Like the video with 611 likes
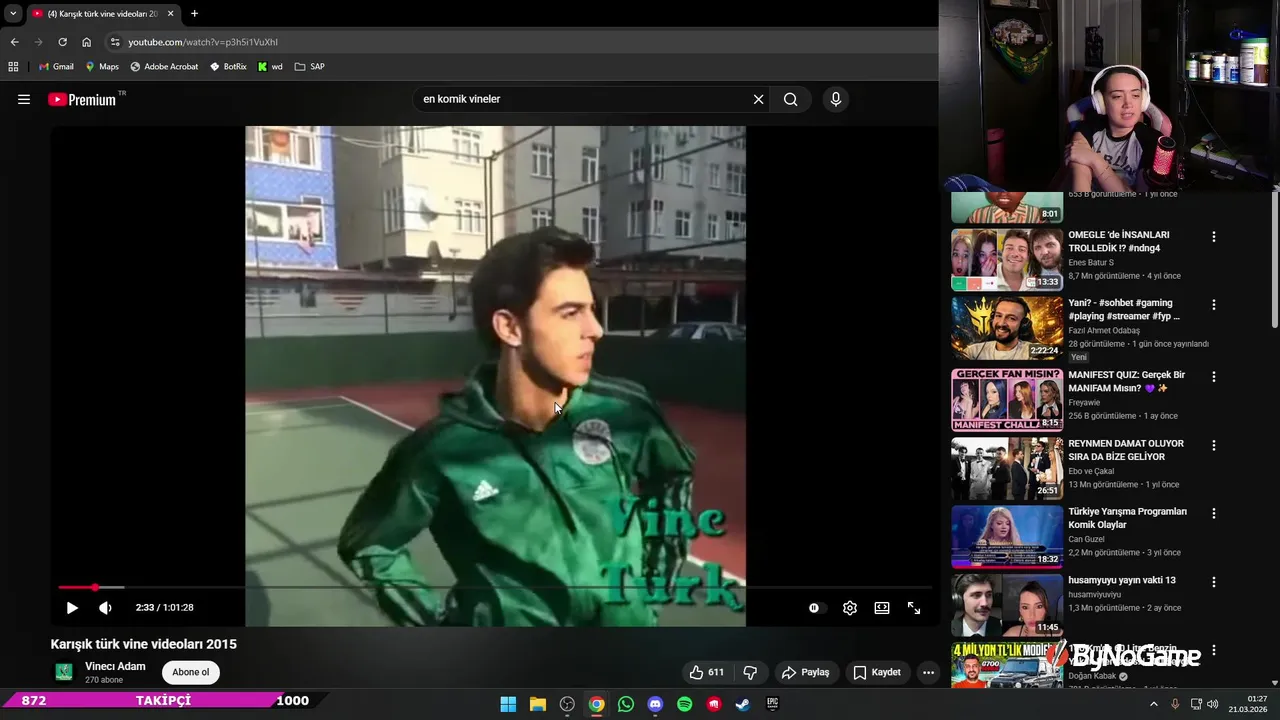The image size is (1280, 720). [x=706, y=672]
